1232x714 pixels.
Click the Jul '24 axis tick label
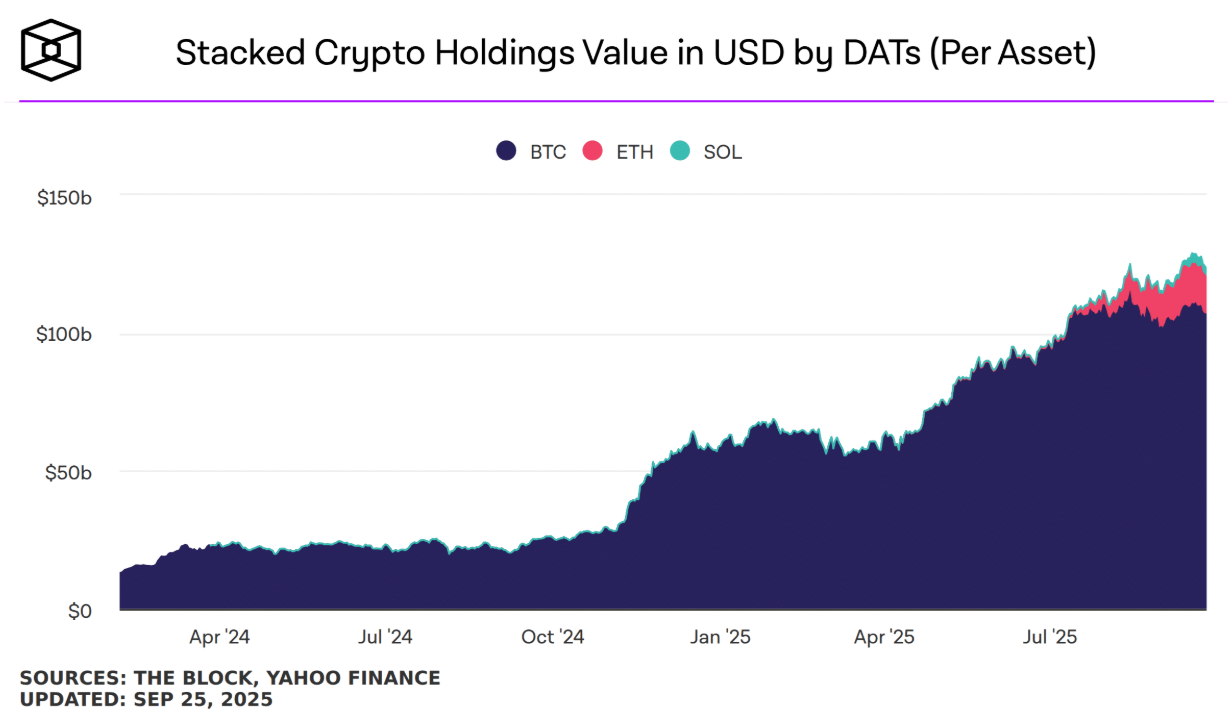click(385, 636)
